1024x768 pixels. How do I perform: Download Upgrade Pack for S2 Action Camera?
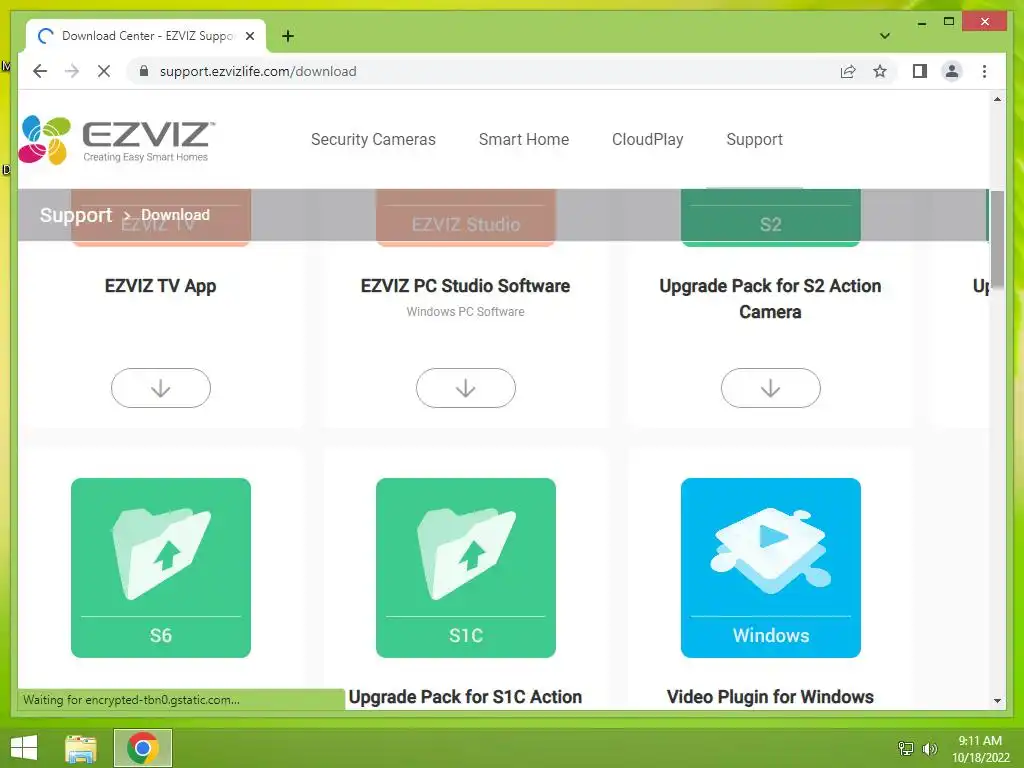(x=771, y=388)
